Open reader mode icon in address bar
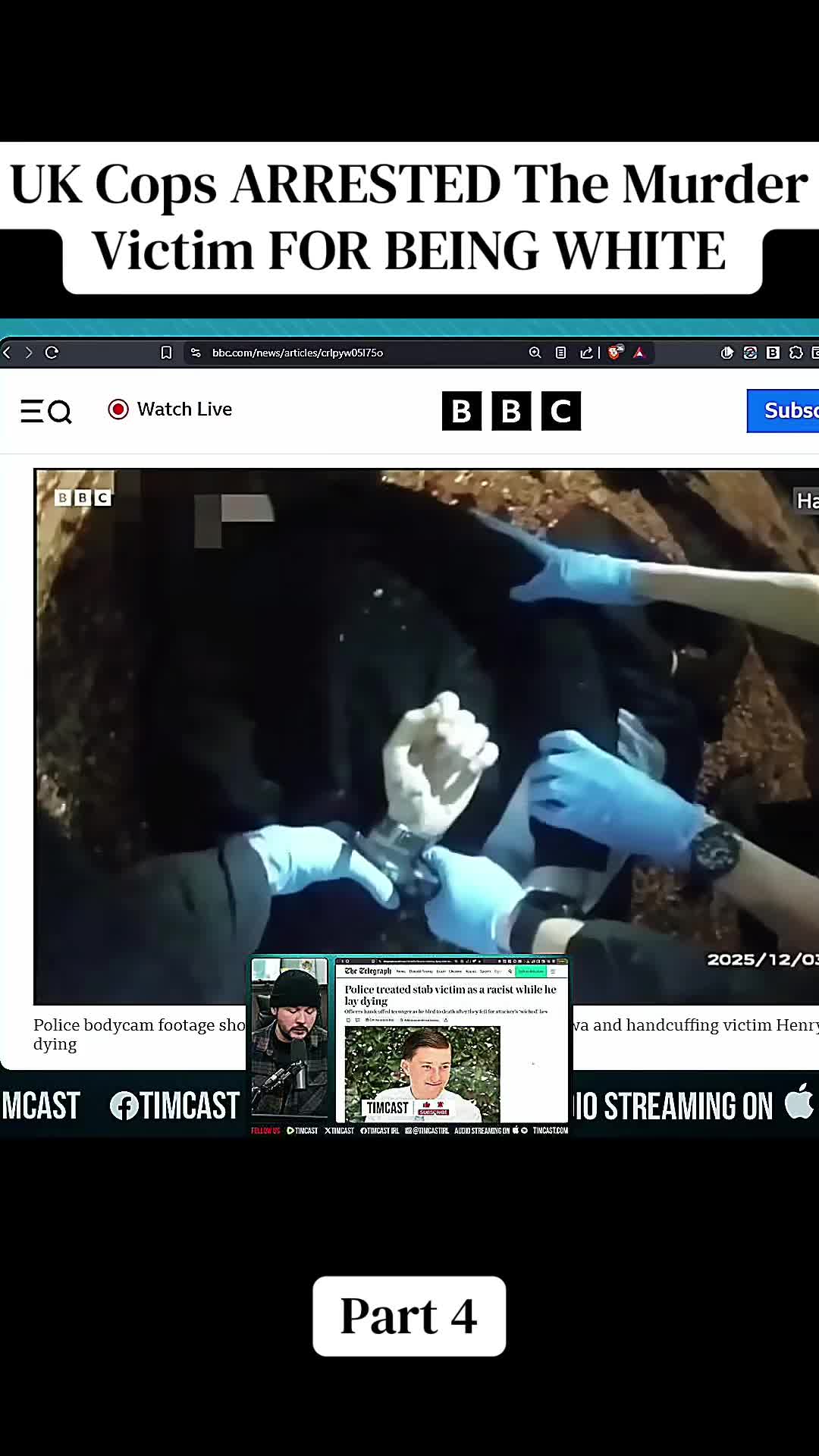The height and width of the screenshot is (1456, 819). 560,353
